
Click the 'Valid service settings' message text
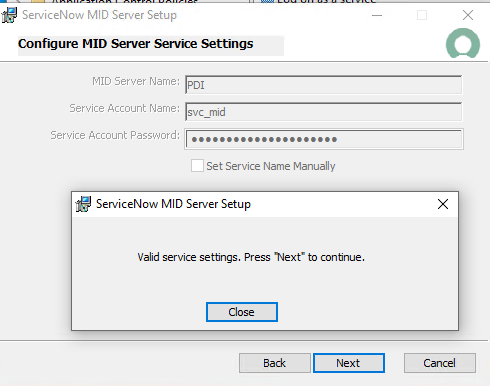pos(251,257)
